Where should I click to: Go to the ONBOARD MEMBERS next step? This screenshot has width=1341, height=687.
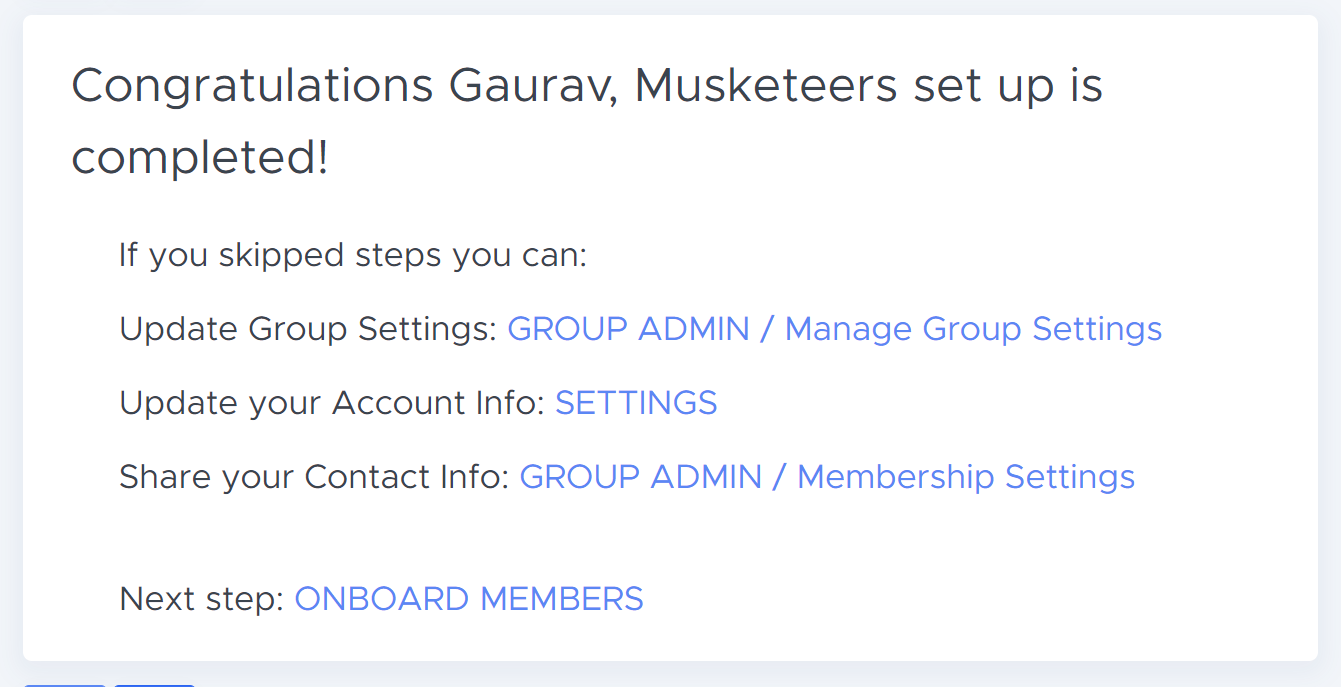click(x=469, y=599)
